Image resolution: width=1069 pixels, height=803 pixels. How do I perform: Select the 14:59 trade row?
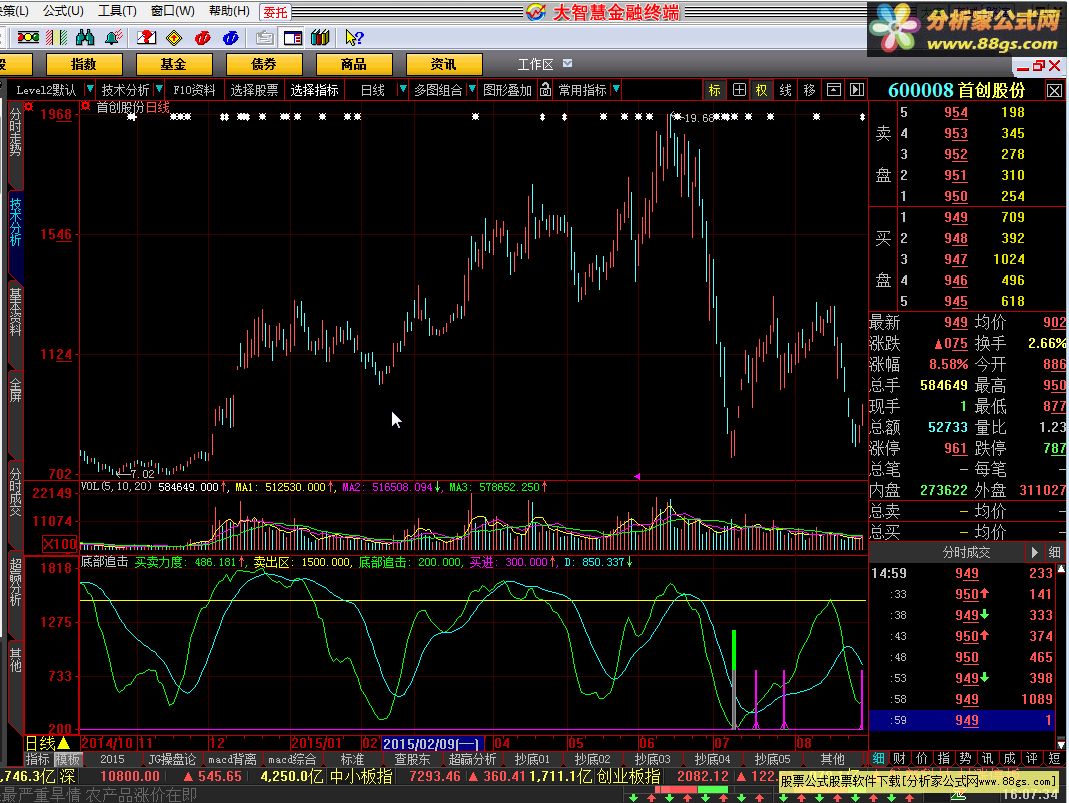click(963, 573)
